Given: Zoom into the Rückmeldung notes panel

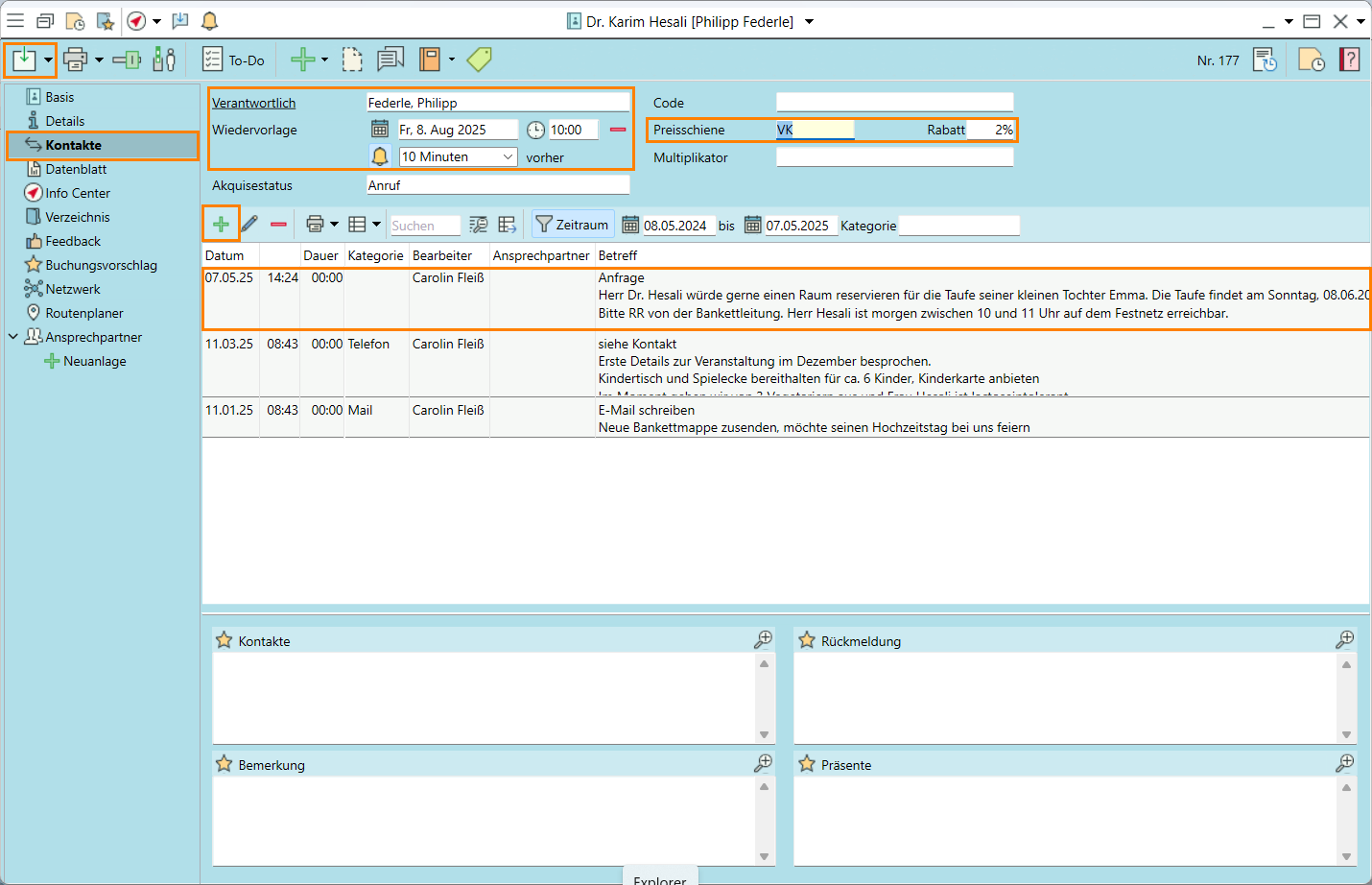Looking at the screenshot, I should pyautogui.click(x=1345, y=639).
